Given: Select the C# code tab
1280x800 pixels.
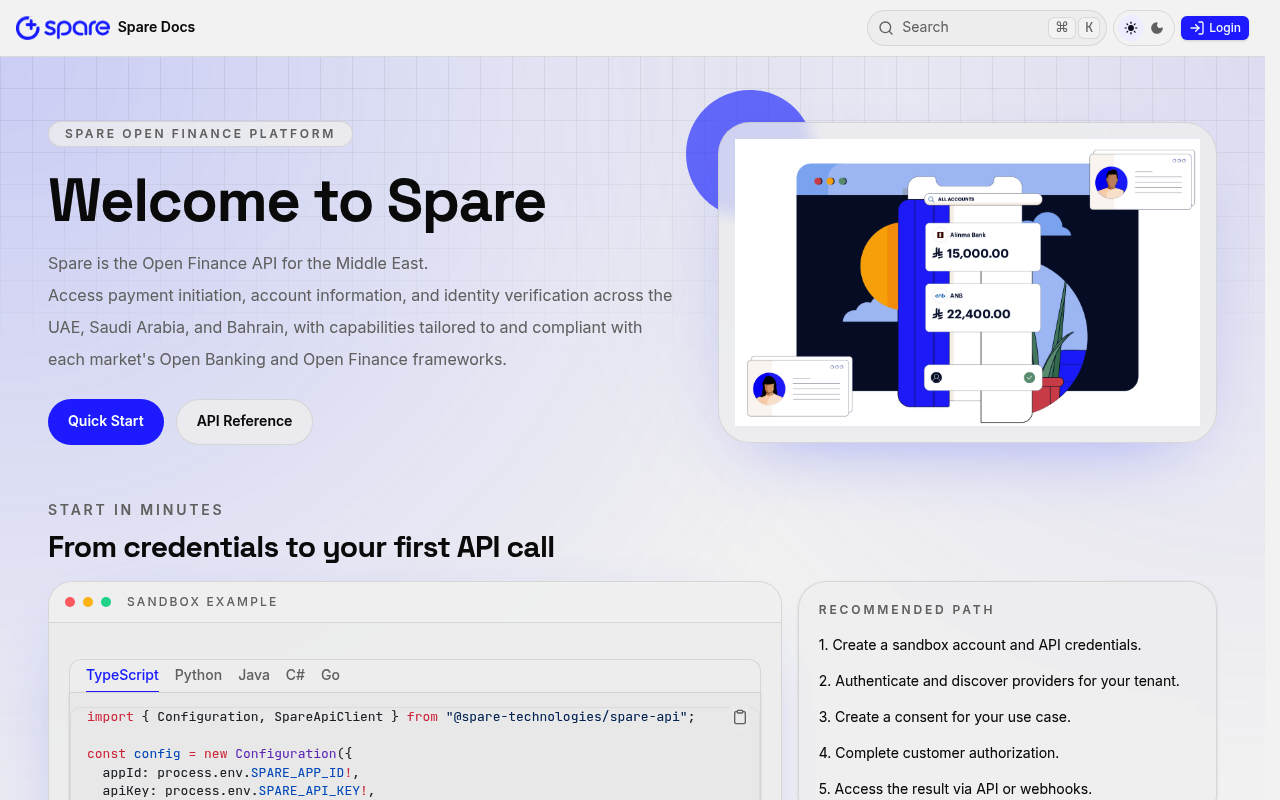Looking at the screenshot, I should coord(295,675).
